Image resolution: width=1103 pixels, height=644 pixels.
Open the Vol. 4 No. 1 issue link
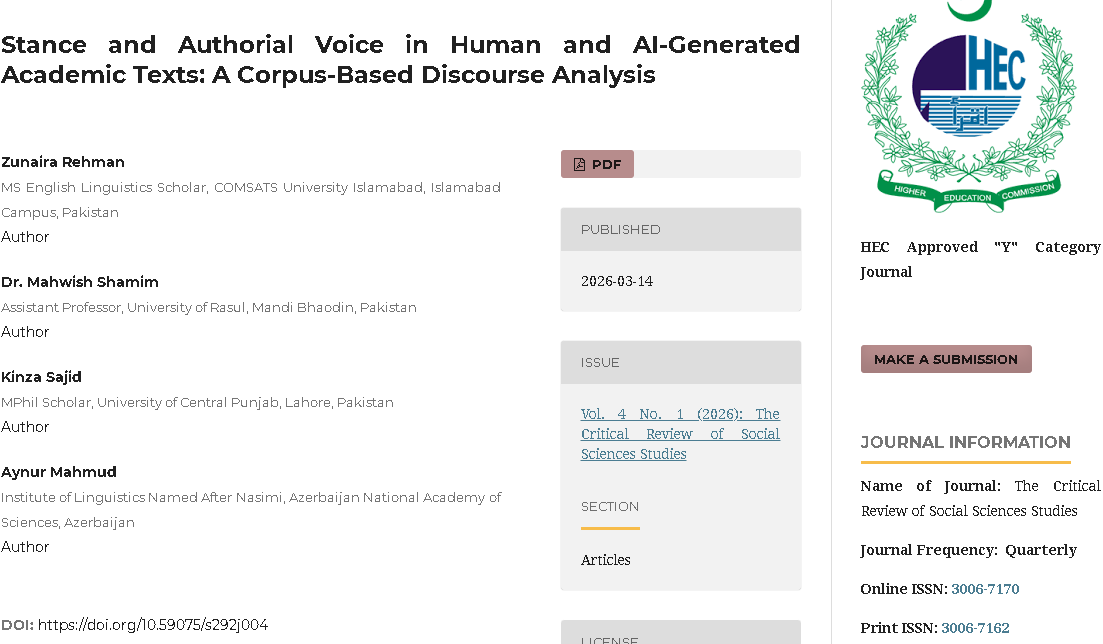coord(680,434)
